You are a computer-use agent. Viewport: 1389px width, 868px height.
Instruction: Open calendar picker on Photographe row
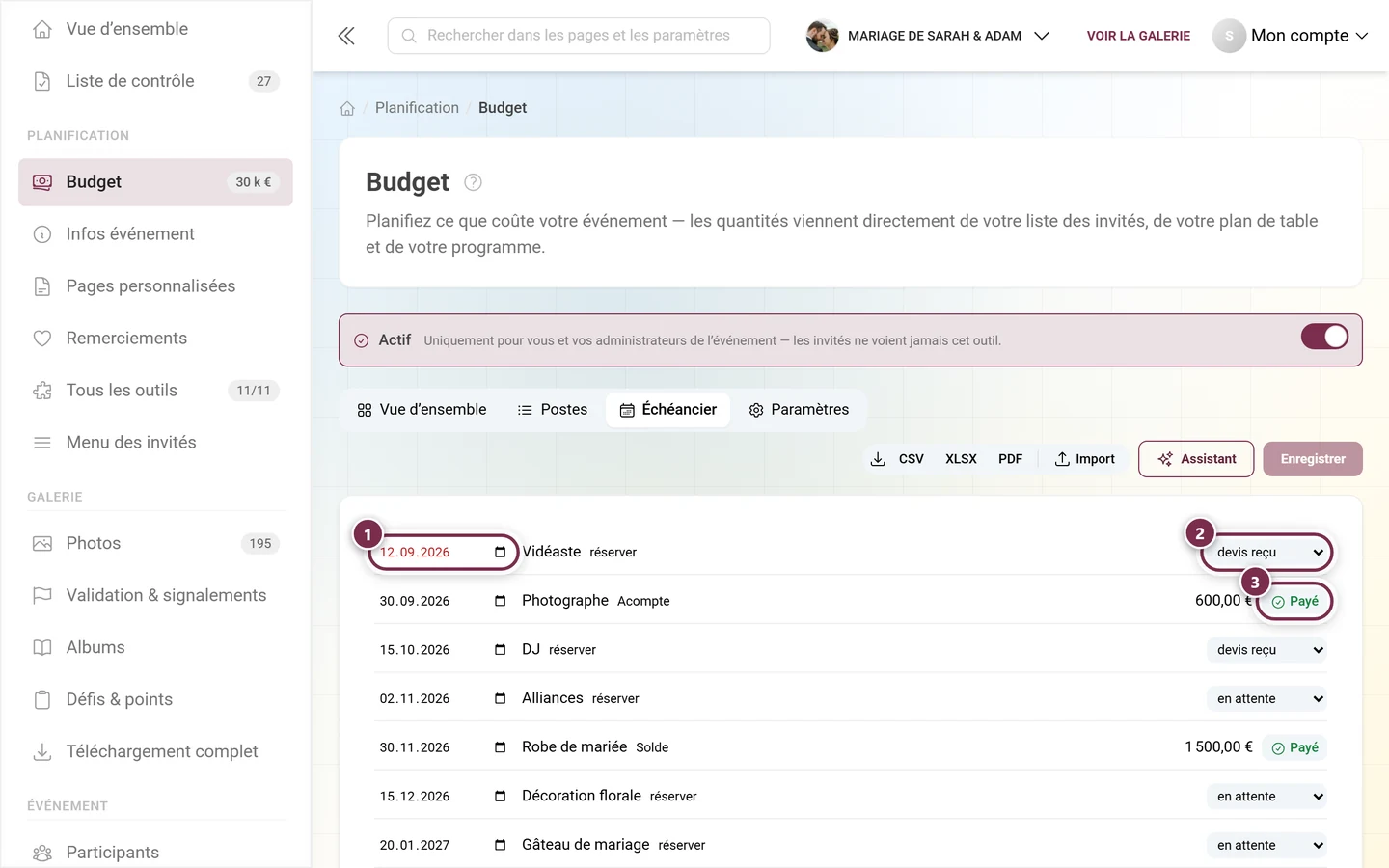tap(500, 601)
